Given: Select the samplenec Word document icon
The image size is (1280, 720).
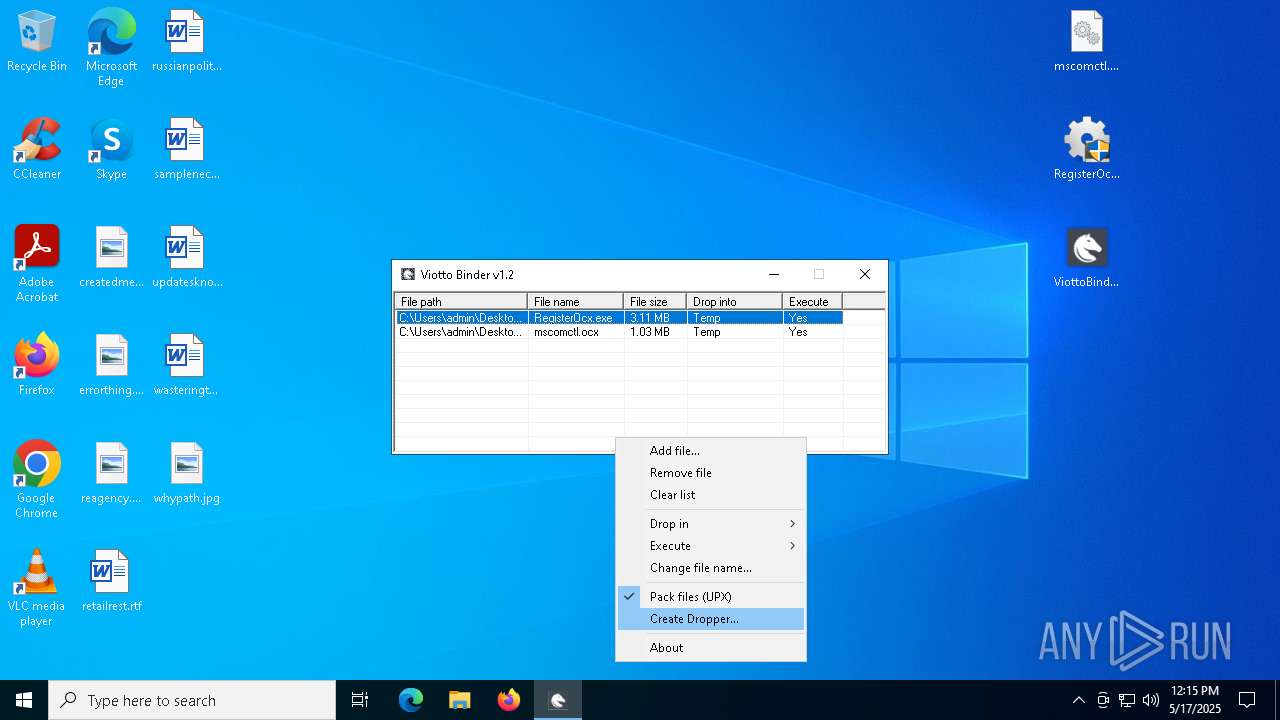Looking at the screenshot, I should (186, 150).
